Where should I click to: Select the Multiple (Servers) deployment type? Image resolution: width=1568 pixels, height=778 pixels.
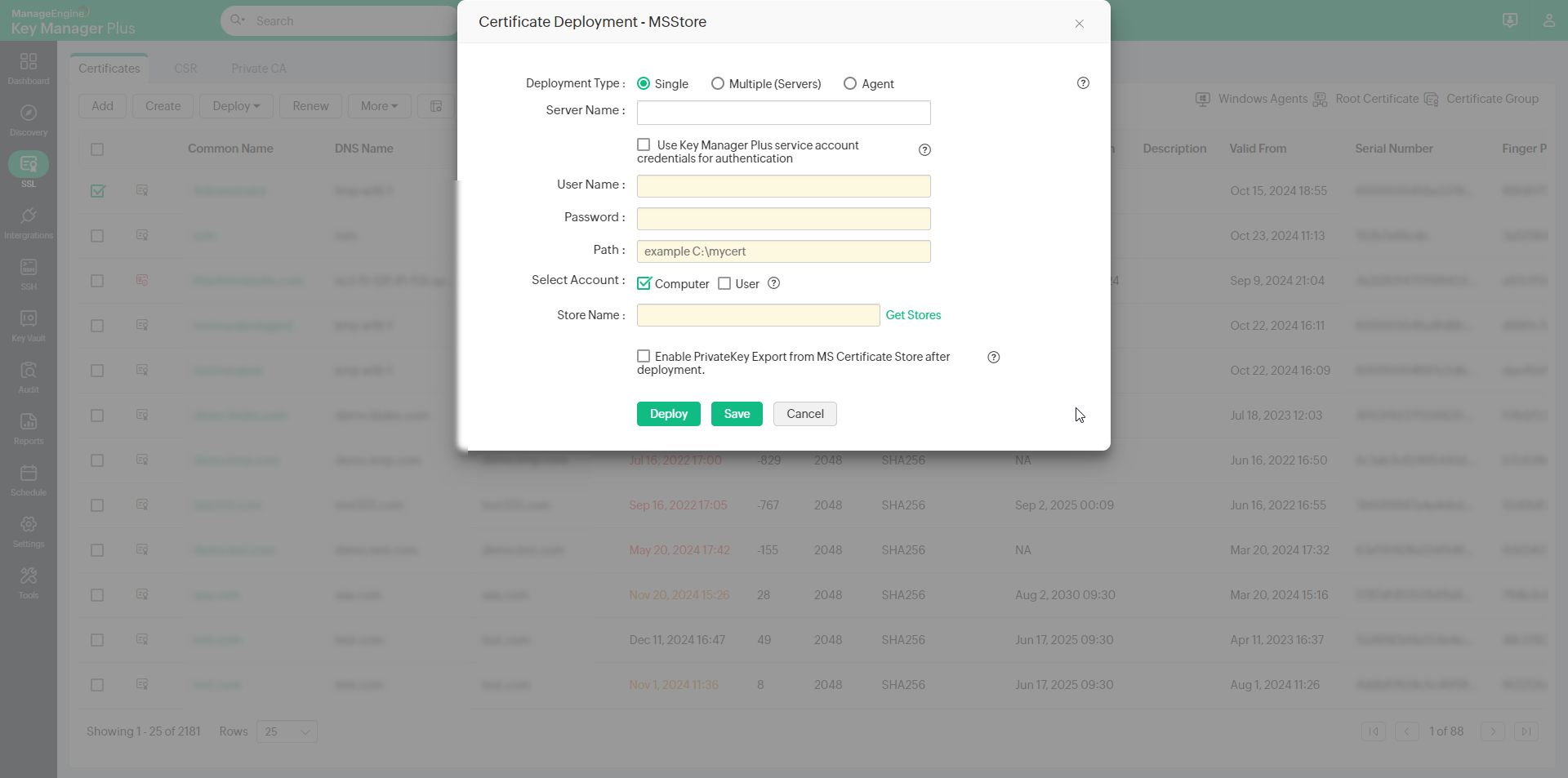718,83
